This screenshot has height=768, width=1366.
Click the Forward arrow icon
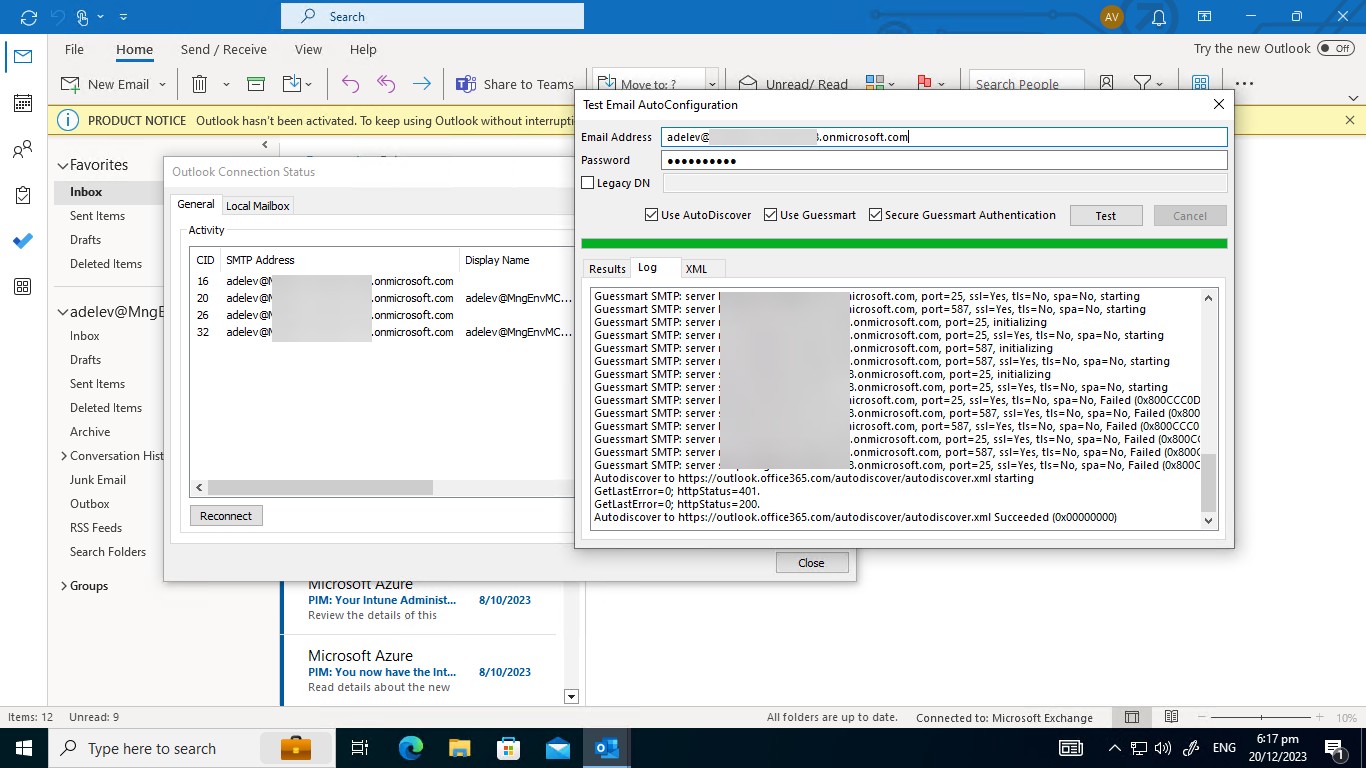(x=422, y=84)
